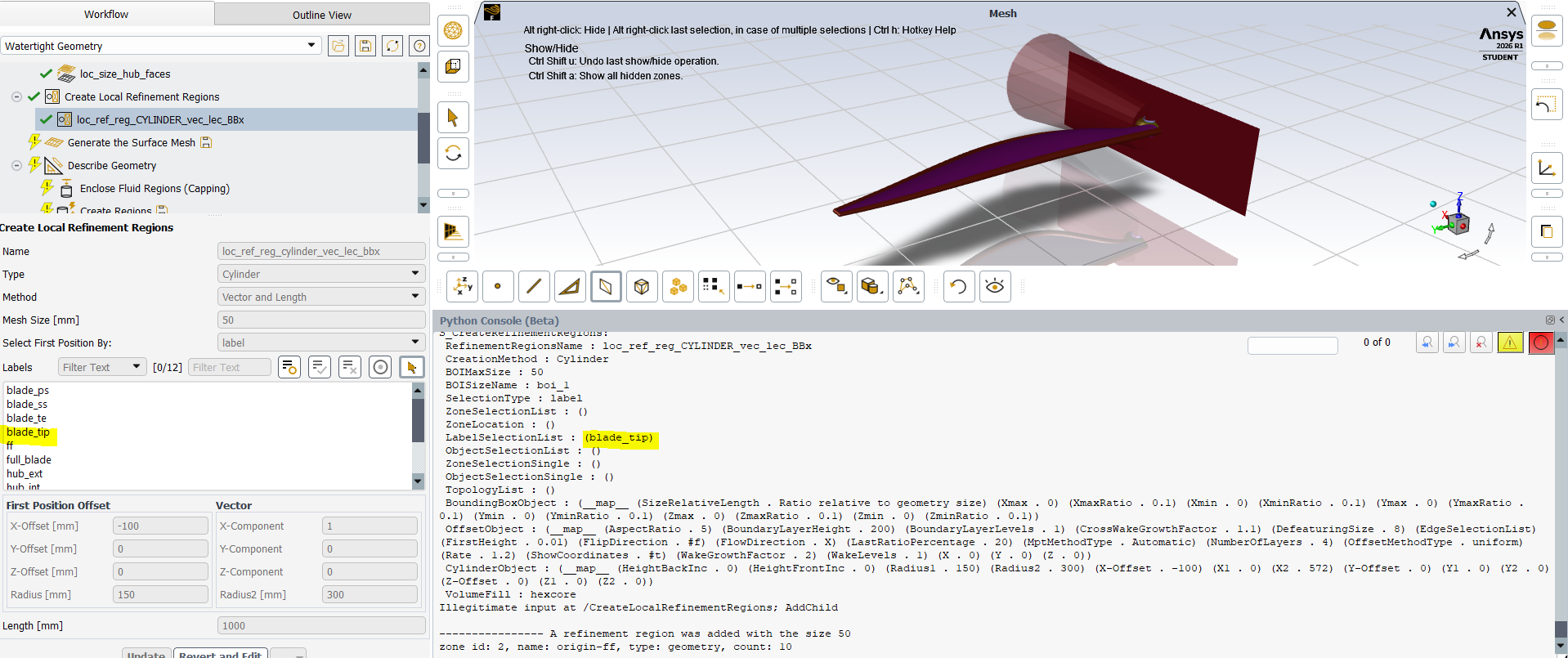Click the Python console scrollbar down arrow
The width and height of the screenshot is (1568, 658).
[x=1560, y=647]
